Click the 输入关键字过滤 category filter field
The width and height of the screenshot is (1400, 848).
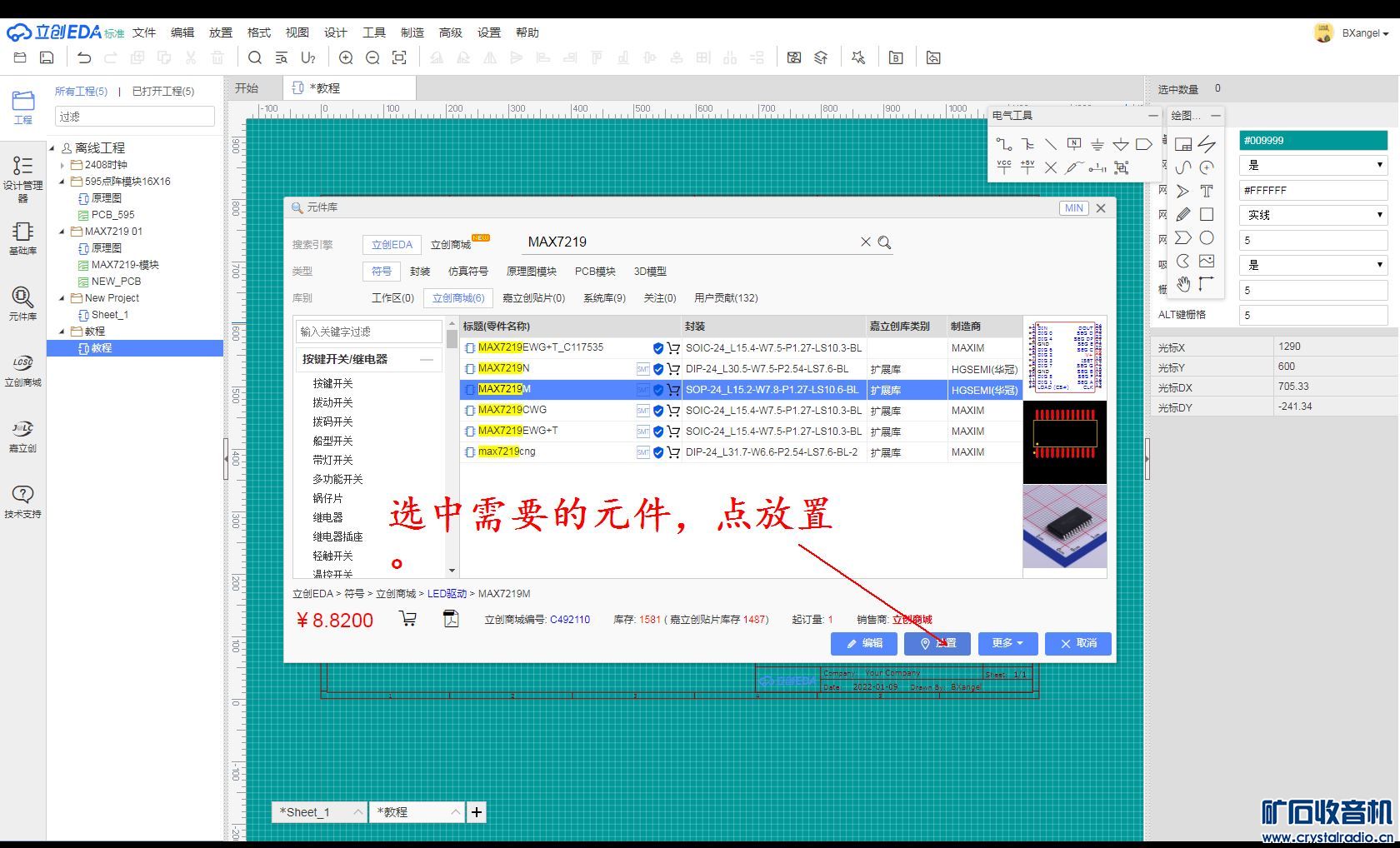pyautogui.click(x=368, y=332)
